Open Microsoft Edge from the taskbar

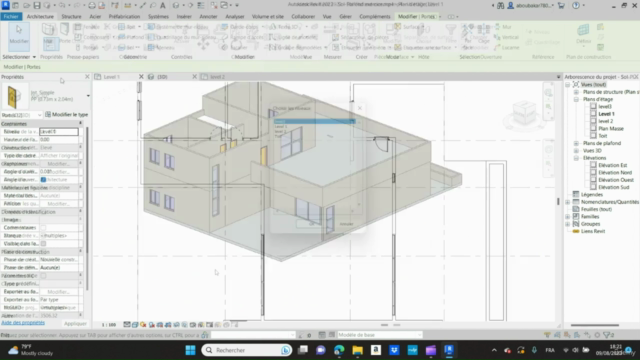pyautogui.click(x=339, y=350)
